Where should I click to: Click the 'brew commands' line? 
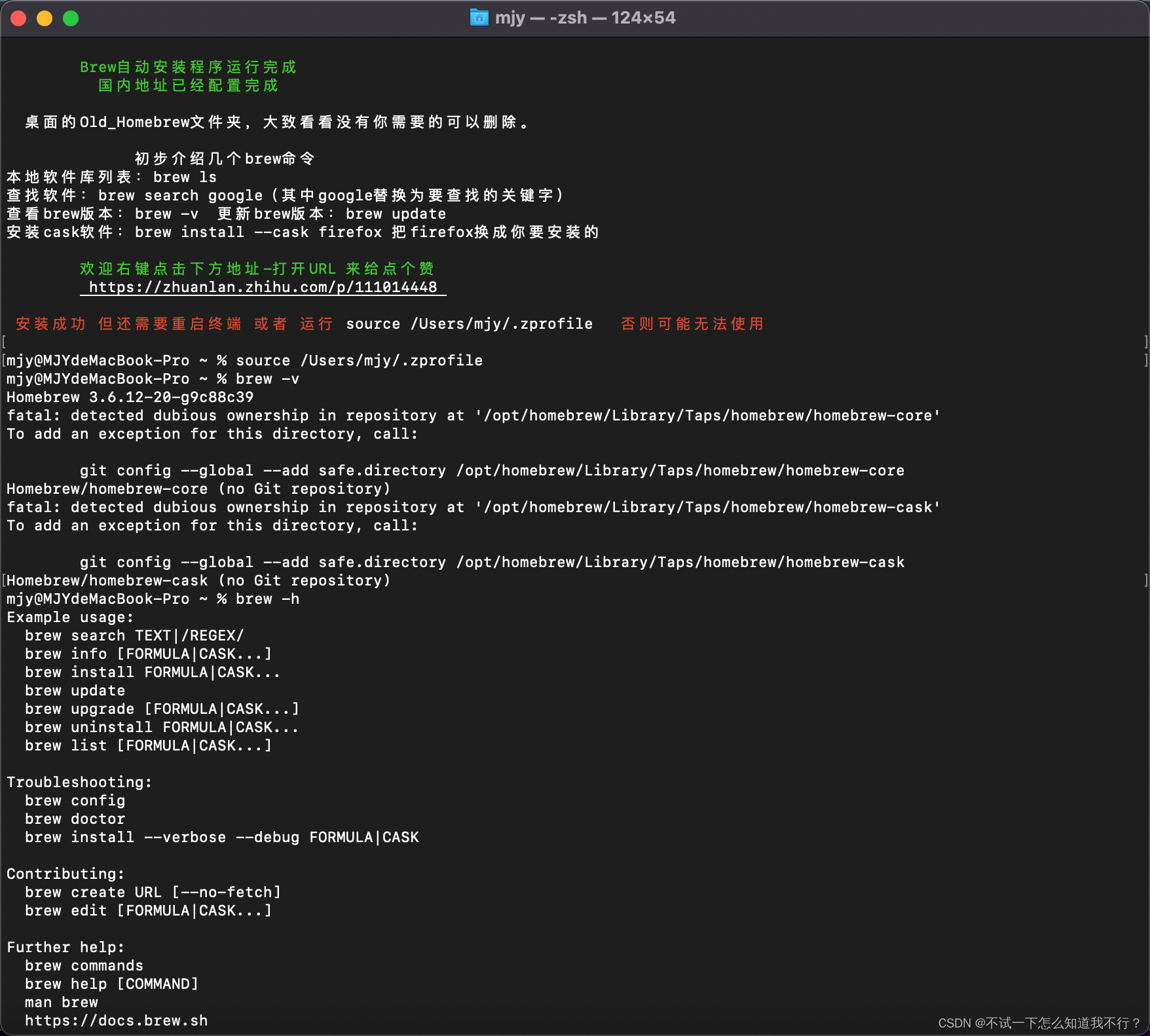tap(84, 966)
